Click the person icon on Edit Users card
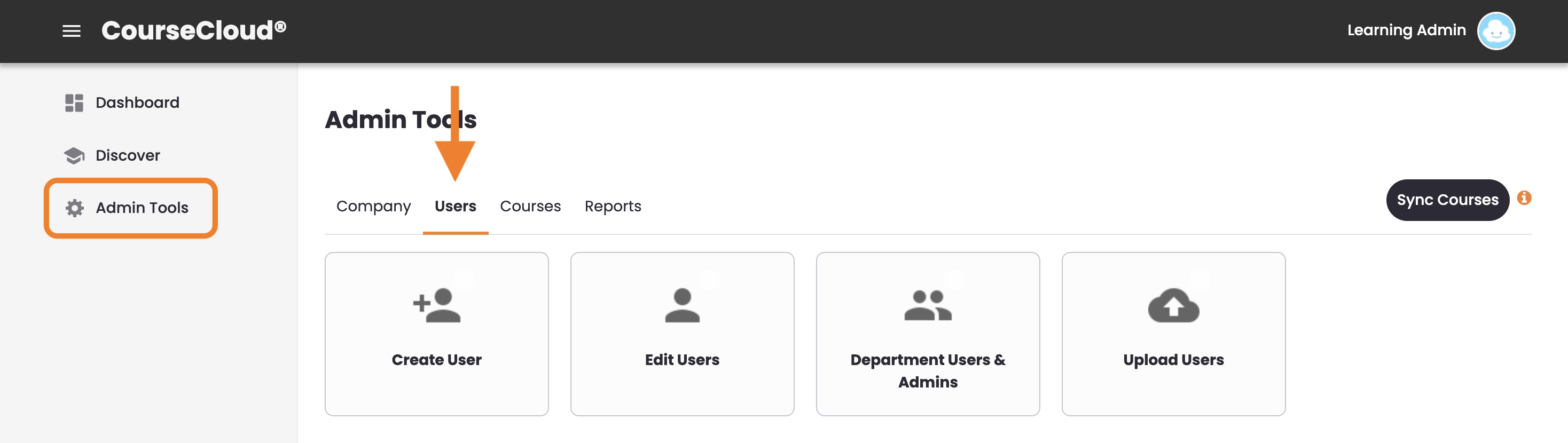 point(682,305)
